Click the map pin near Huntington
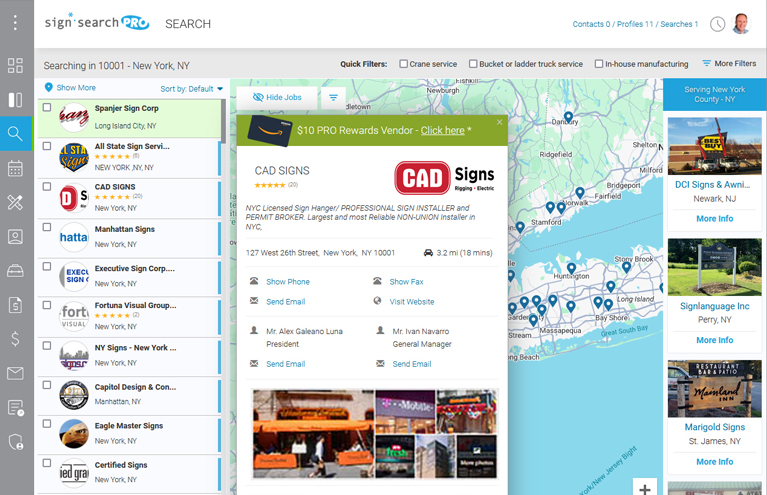Screen dimensions: 767x495 point(571,269)
